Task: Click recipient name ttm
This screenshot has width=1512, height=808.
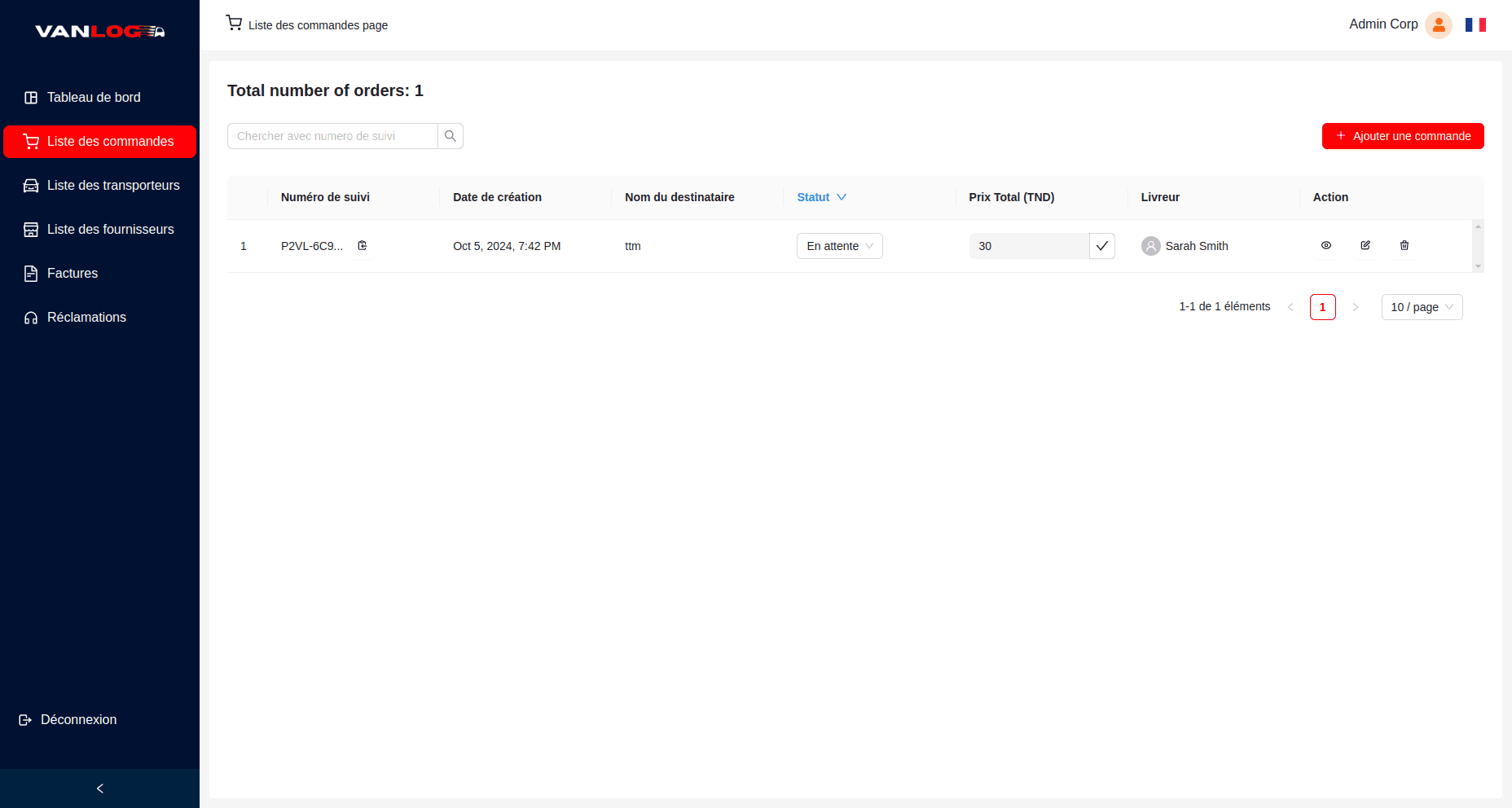Action: [633, 246]
